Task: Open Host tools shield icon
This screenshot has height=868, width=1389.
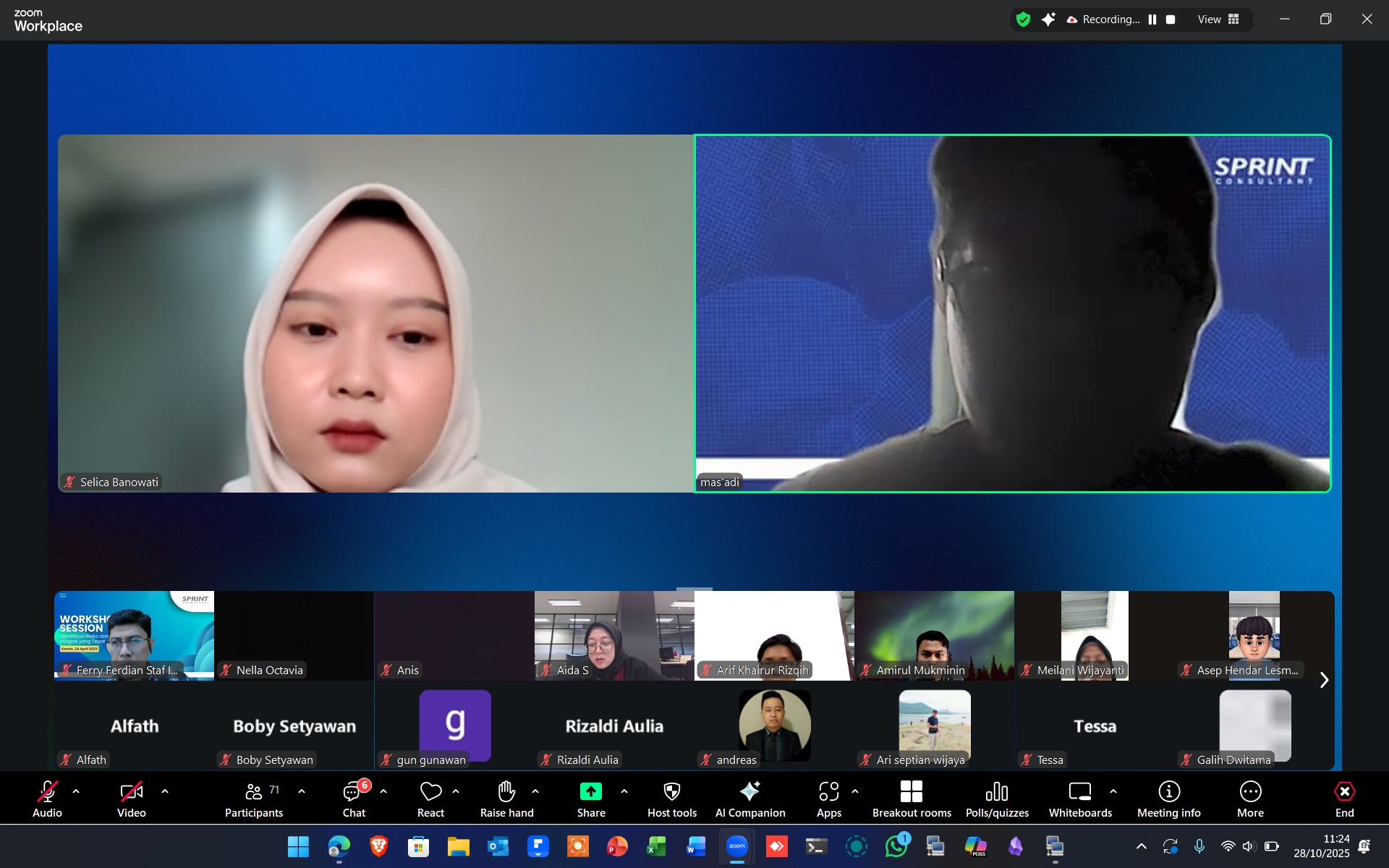Action: click(672, 792)
